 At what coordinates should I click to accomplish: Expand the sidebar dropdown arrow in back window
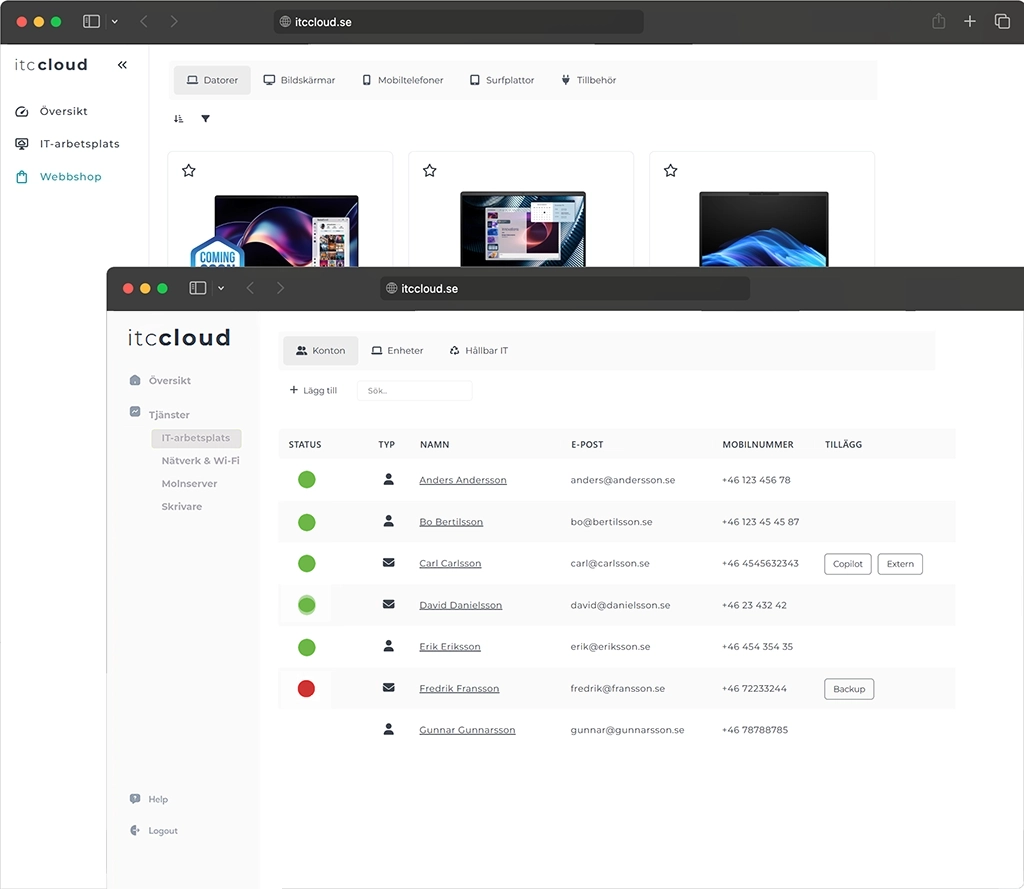pos(114,21)
